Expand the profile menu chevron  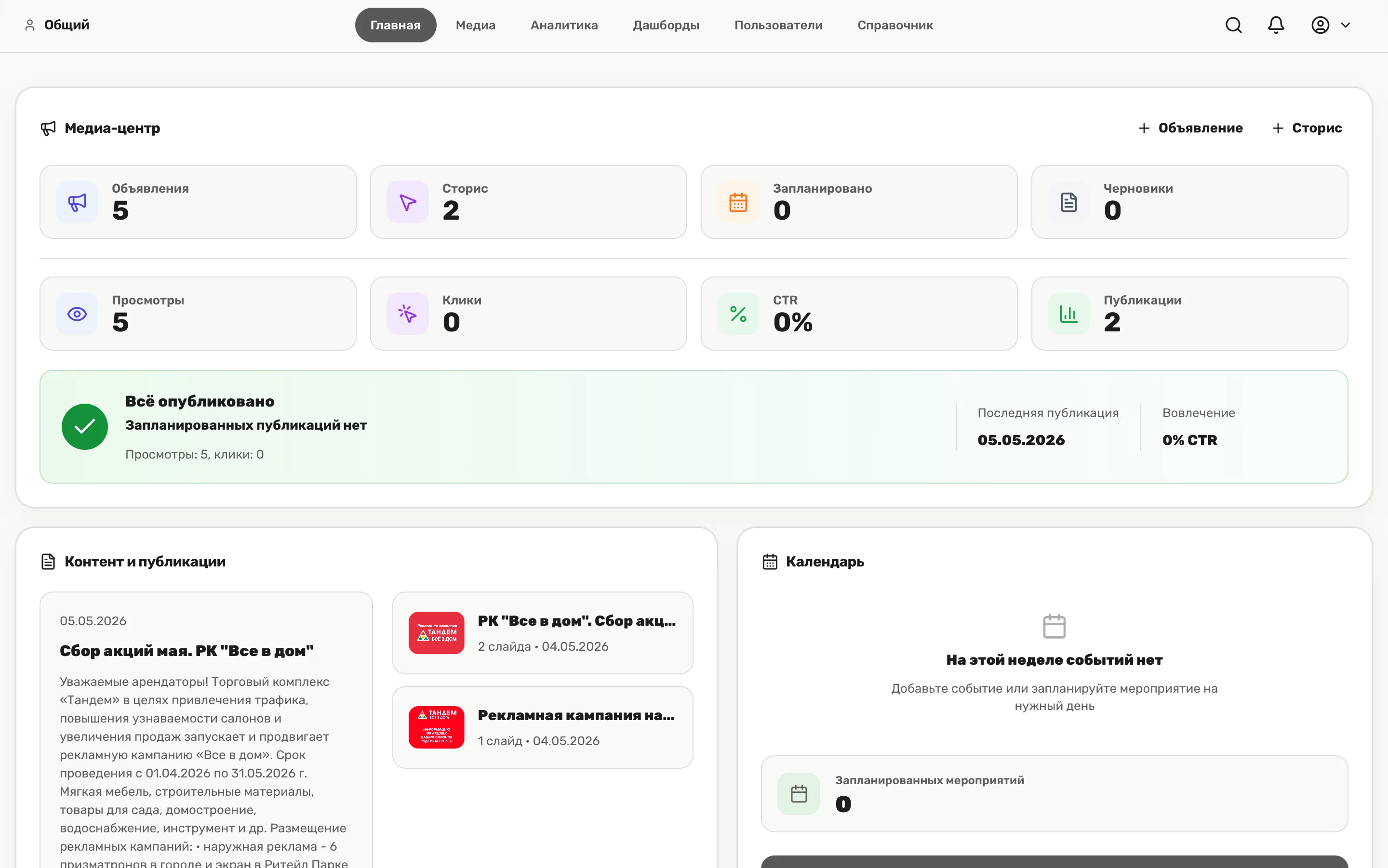click(x=1346, y=25)
